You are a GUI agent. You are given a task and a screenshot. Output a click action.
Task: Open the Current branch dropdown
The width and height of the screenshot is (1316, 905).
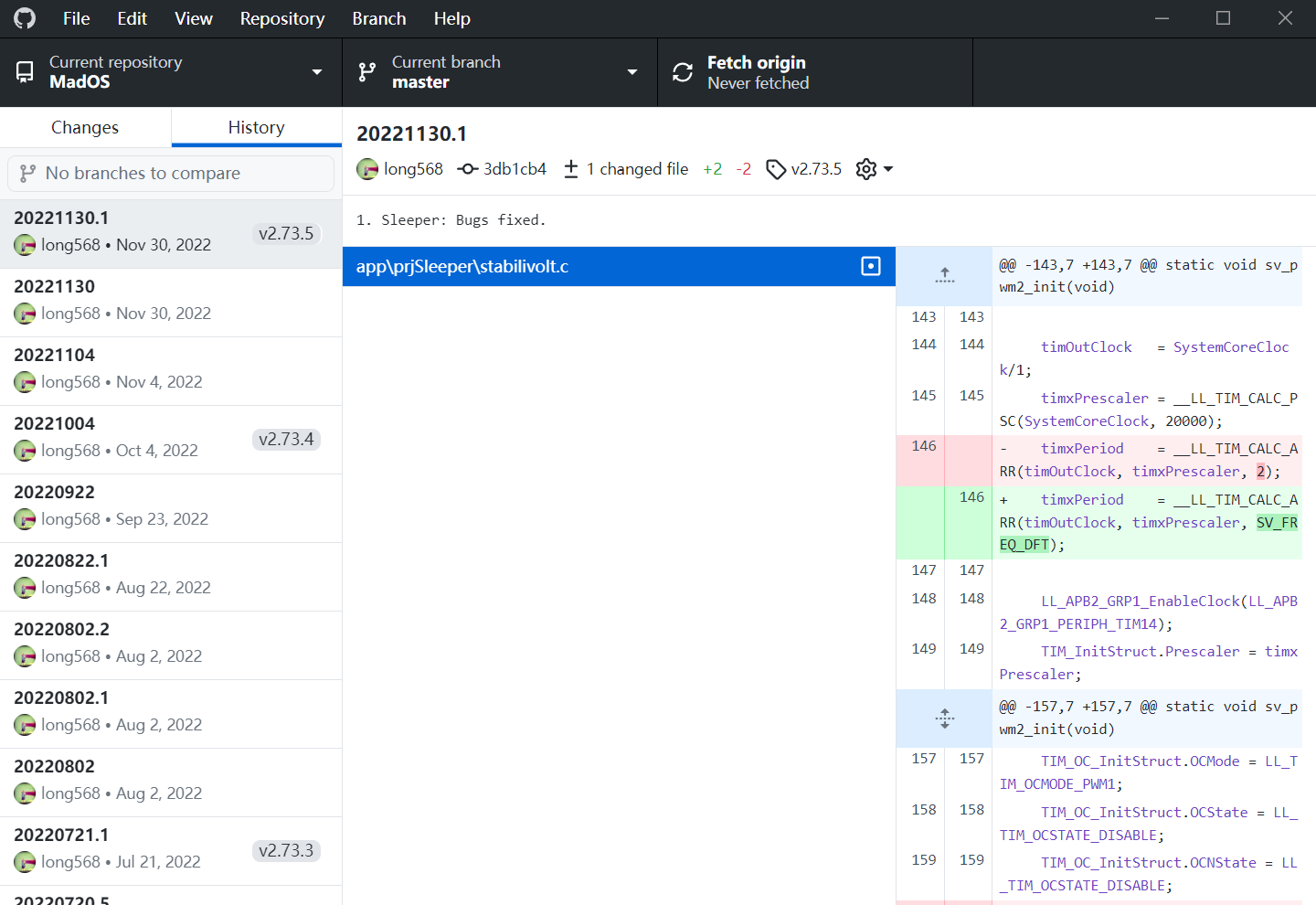tap(500, 72)
